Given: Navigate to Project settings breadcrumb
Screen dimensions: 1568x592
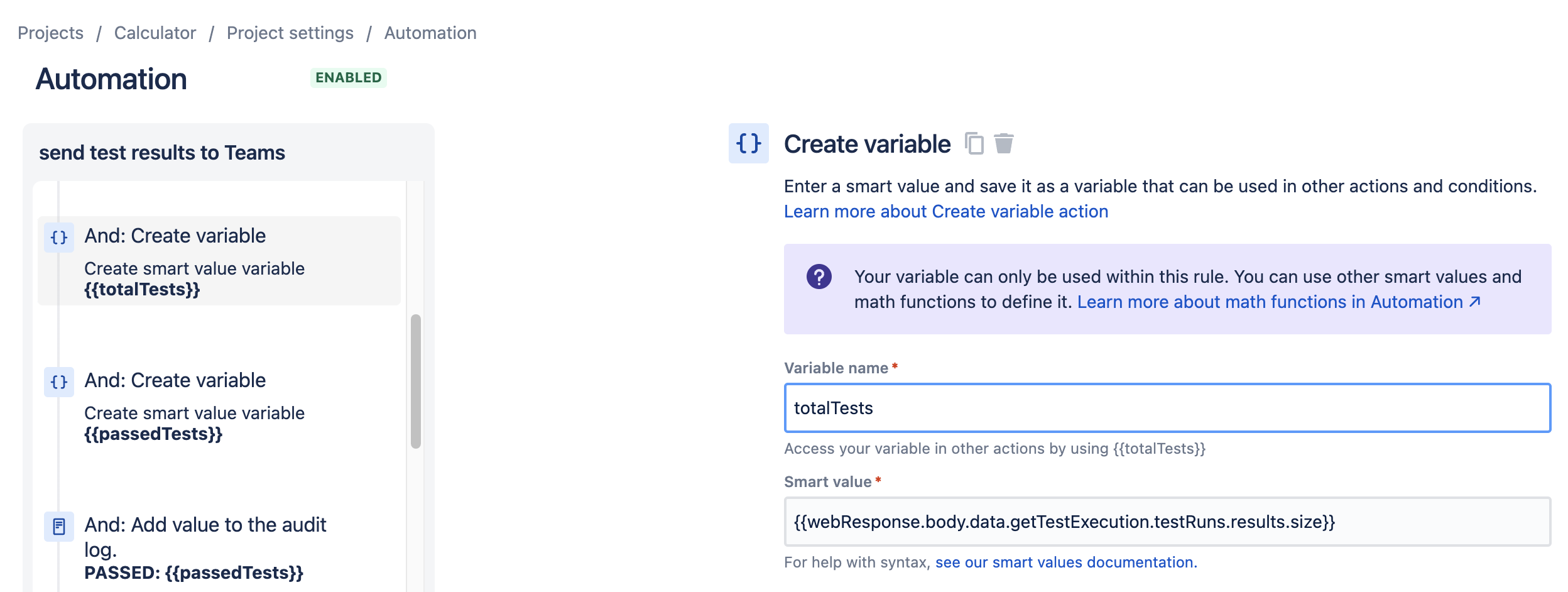Looking at the screenshot, I should click(290, 33).
